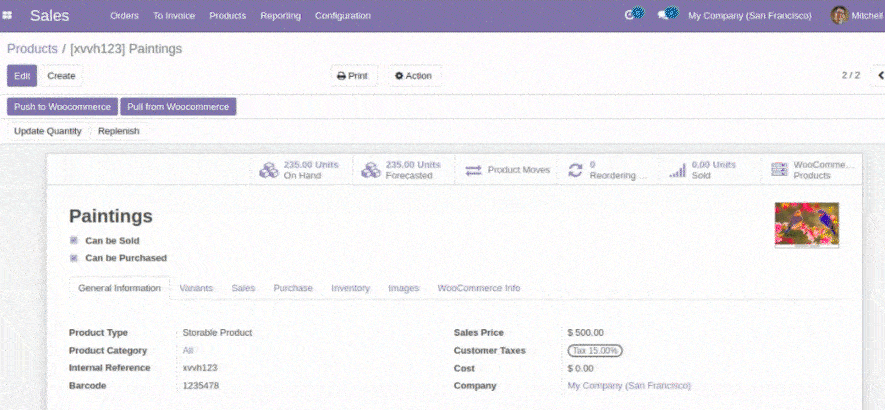
Task: Toggle the Can be Sold checkbox
Action: pos(74,241)
